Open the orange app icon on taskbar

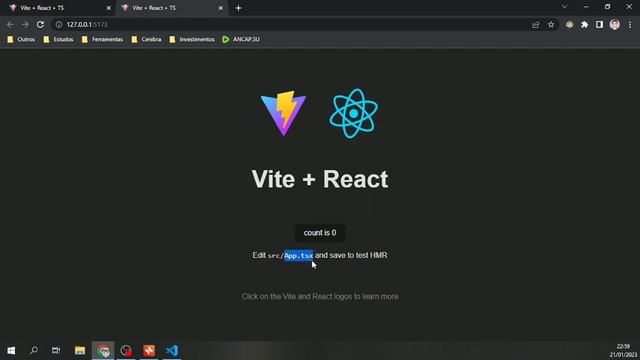click(x=149, y=351)
